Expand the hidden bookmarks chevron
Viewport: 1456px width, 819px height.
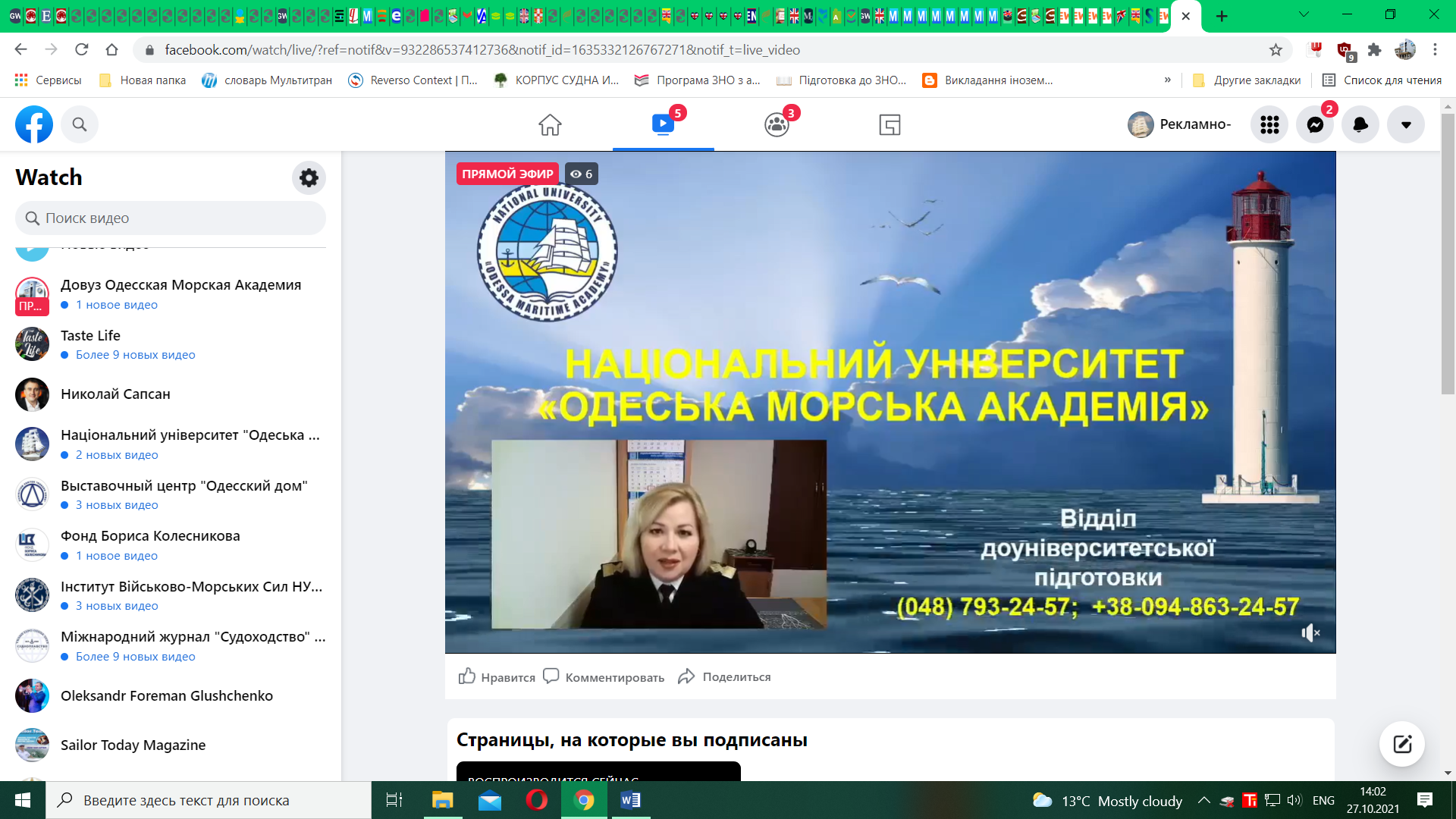point(1168,80)
